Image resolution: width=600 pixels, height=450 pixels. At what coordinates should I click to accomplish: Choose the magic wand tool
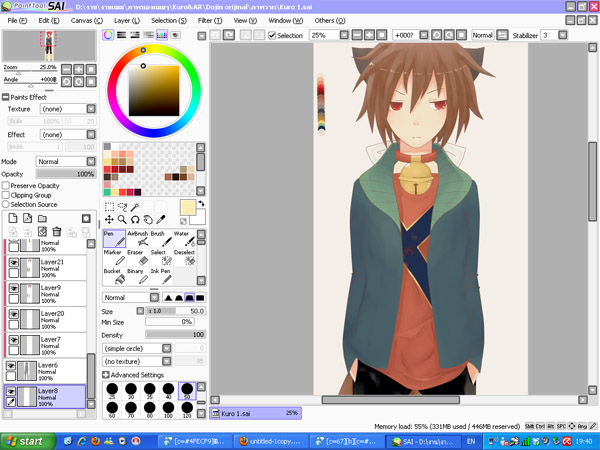(135, 207)
